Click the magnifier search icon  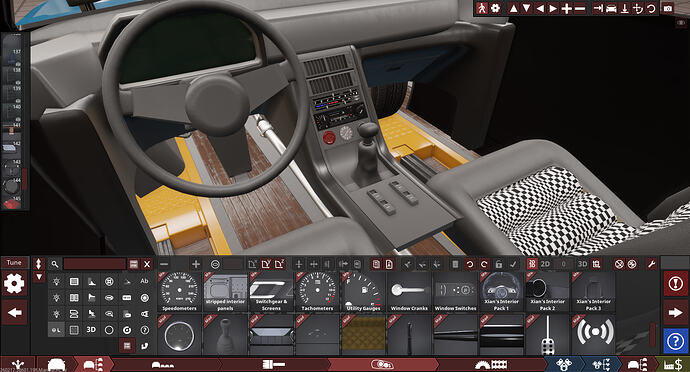click(55, 264)
